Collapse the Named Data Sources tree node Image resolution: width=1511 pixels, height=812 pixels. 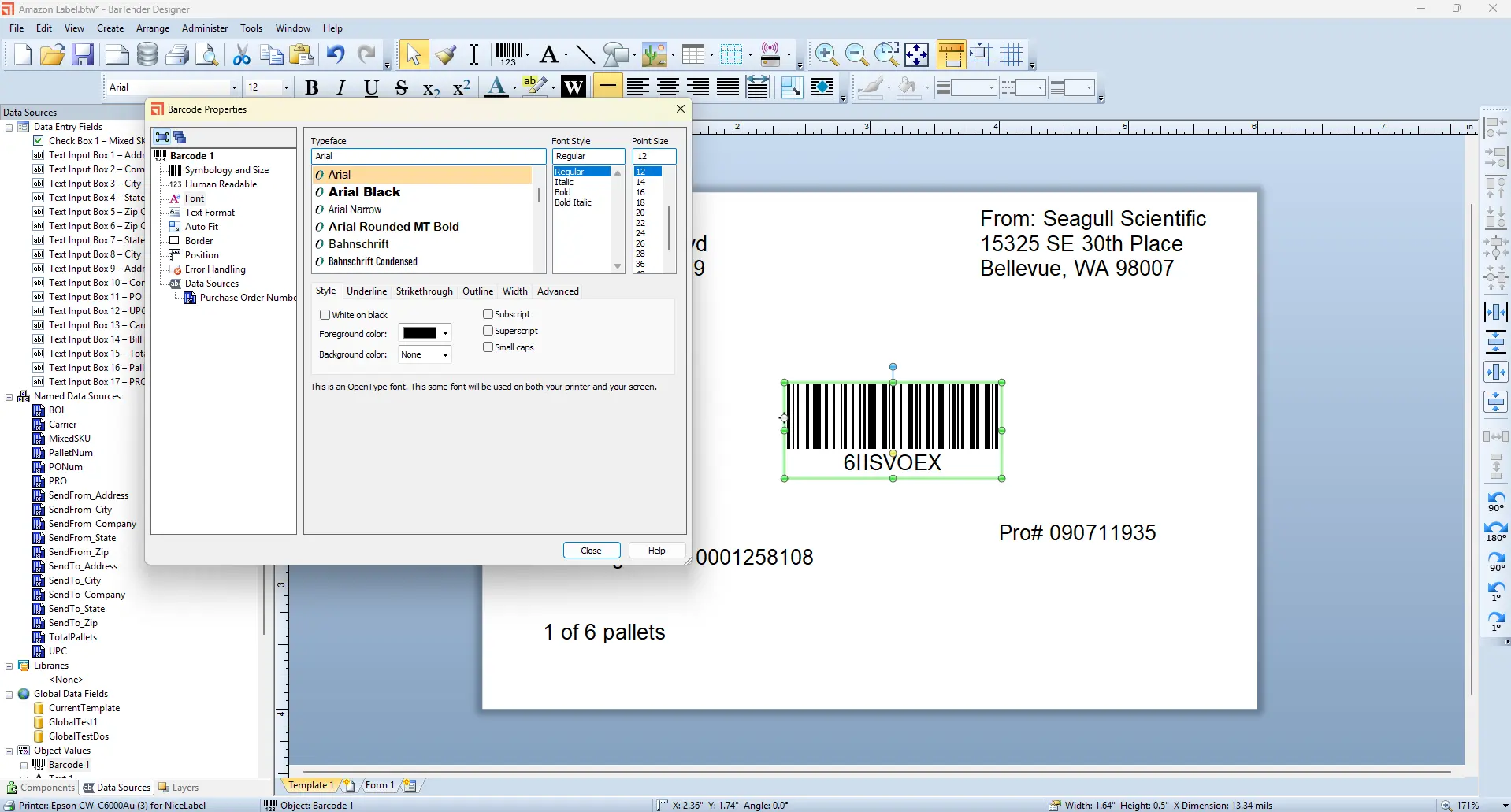pos(9,396)
